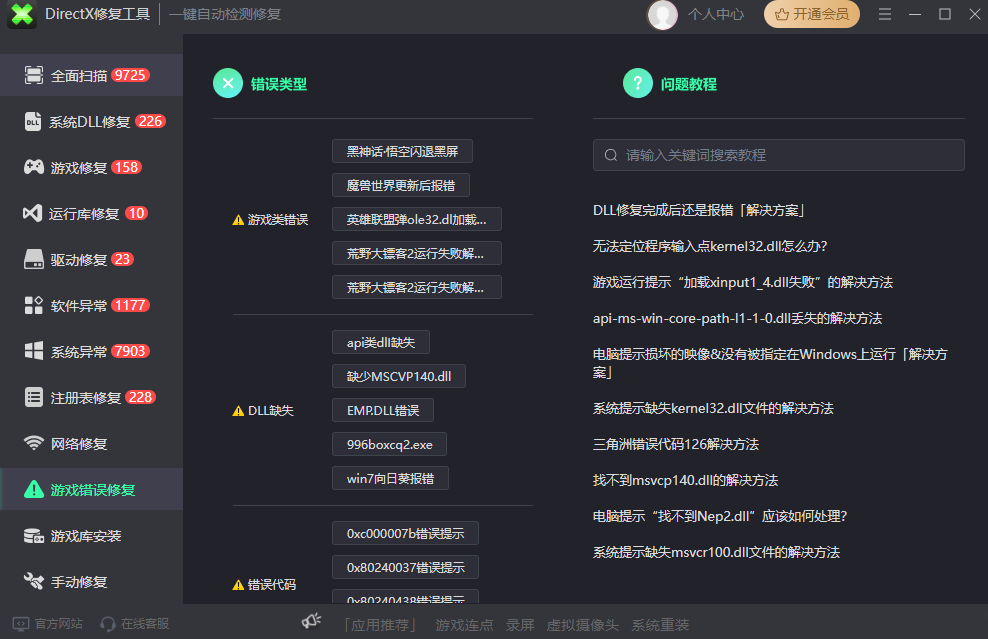Click the 手动修复 wrench tools icon
988x639 pixels.
click(34, 581)
